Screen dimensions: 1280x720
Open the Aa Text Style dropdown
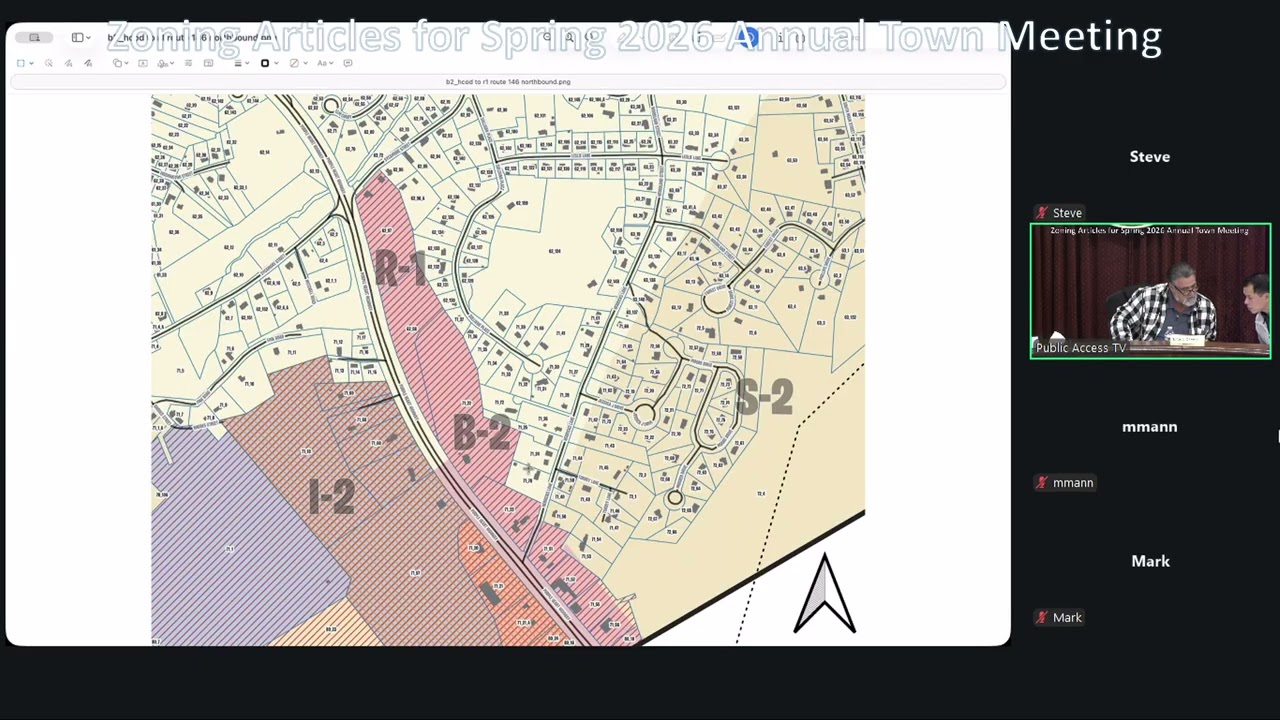click(x=325, y=63)
